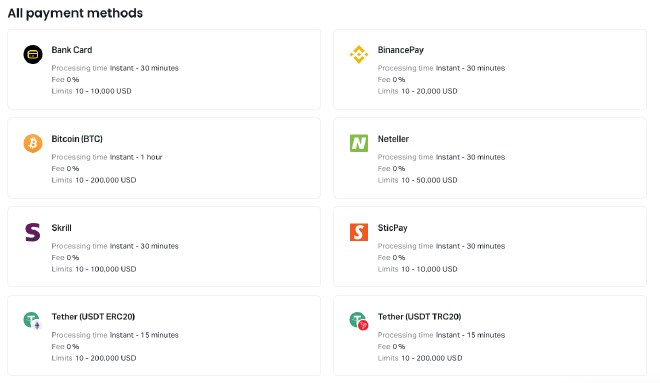Click the Tether TRC20 coin icon

(359, 321)
